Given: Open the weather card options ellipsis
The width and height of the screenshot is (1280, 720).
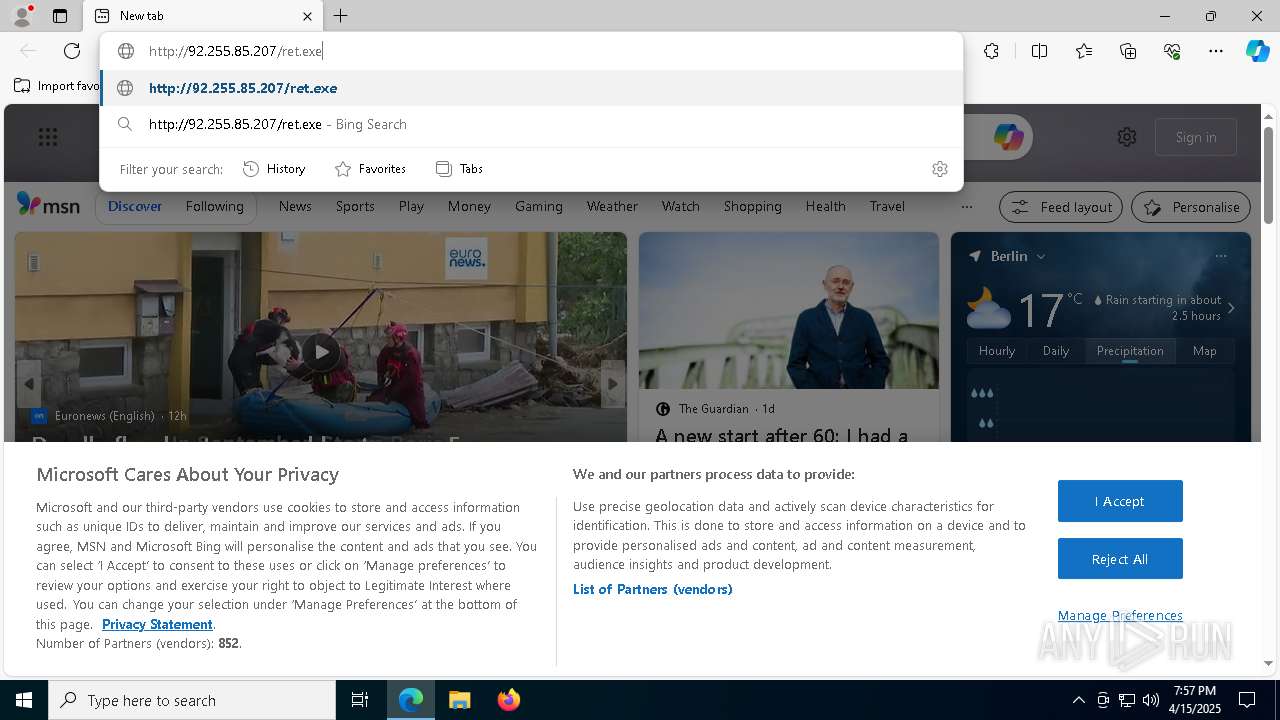Looking at the screenshot, I should (1221, 256).
